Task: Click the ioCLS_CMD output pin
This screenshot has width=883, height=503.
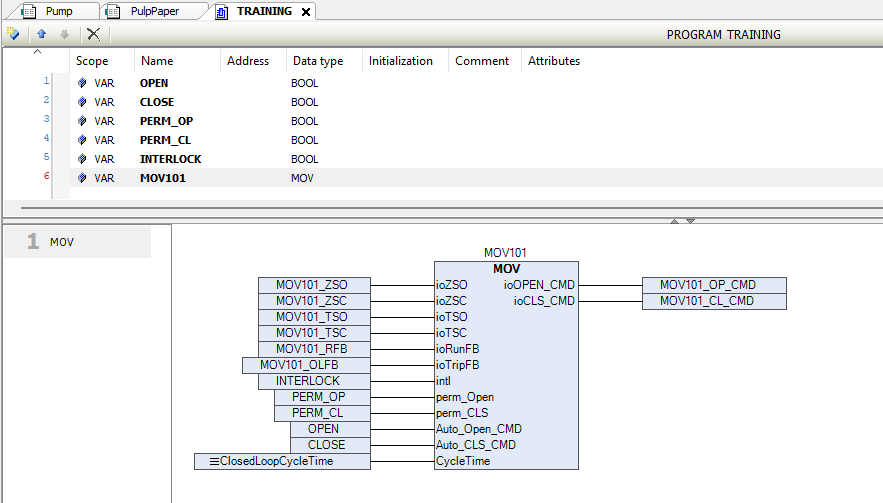Action: pyautogui.click(x=544, y=301)
